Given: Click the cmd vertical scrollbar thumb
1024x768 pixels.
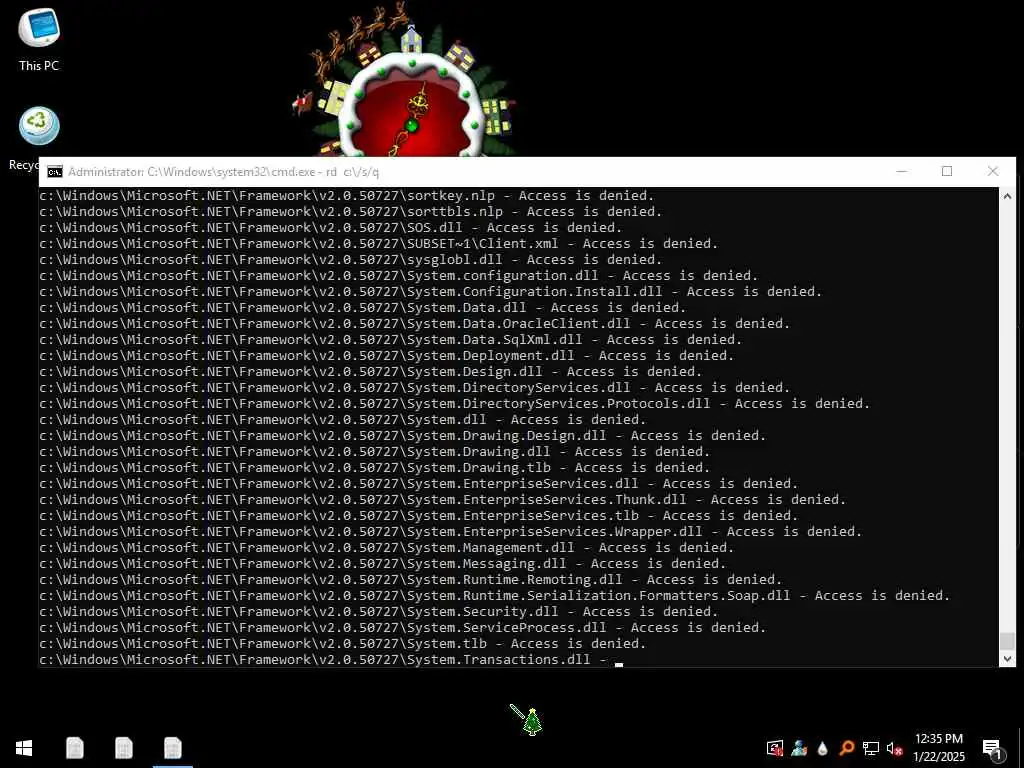Looking at the screenshot, I should [1007, 640].
